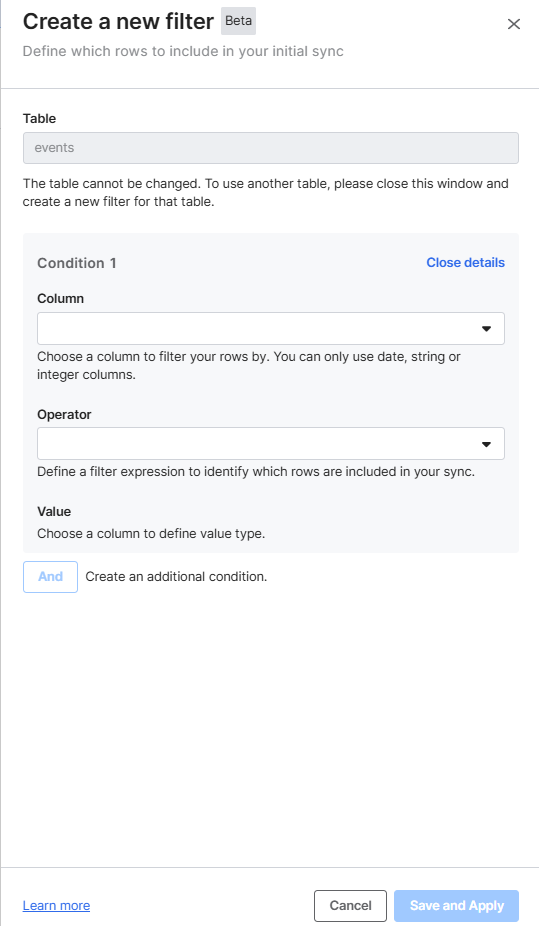Click the Table field label

click(x=40, y=118)
